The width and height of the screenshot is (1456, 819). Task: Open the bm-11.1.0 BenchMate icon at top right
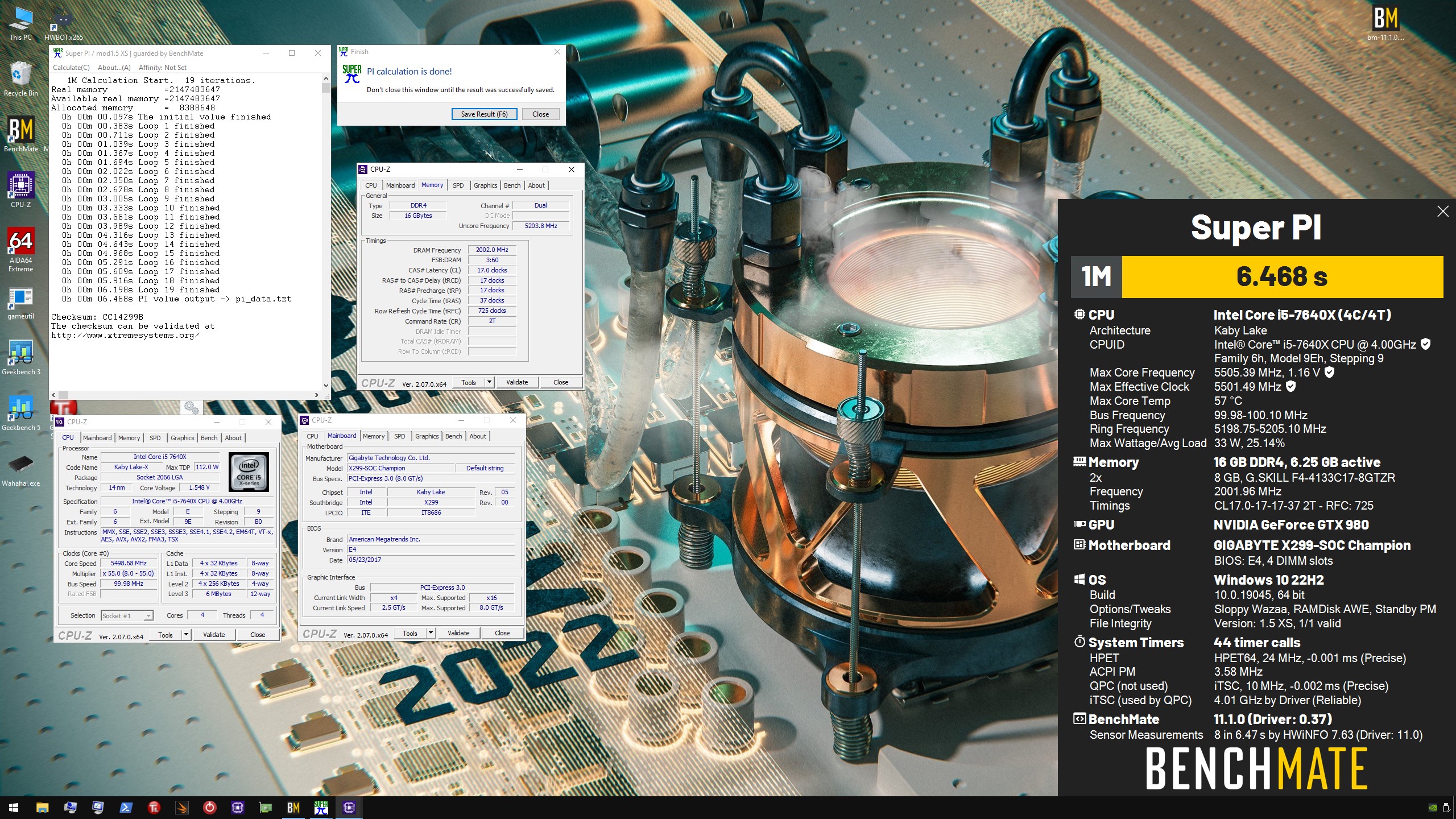tap(1385, 23)
